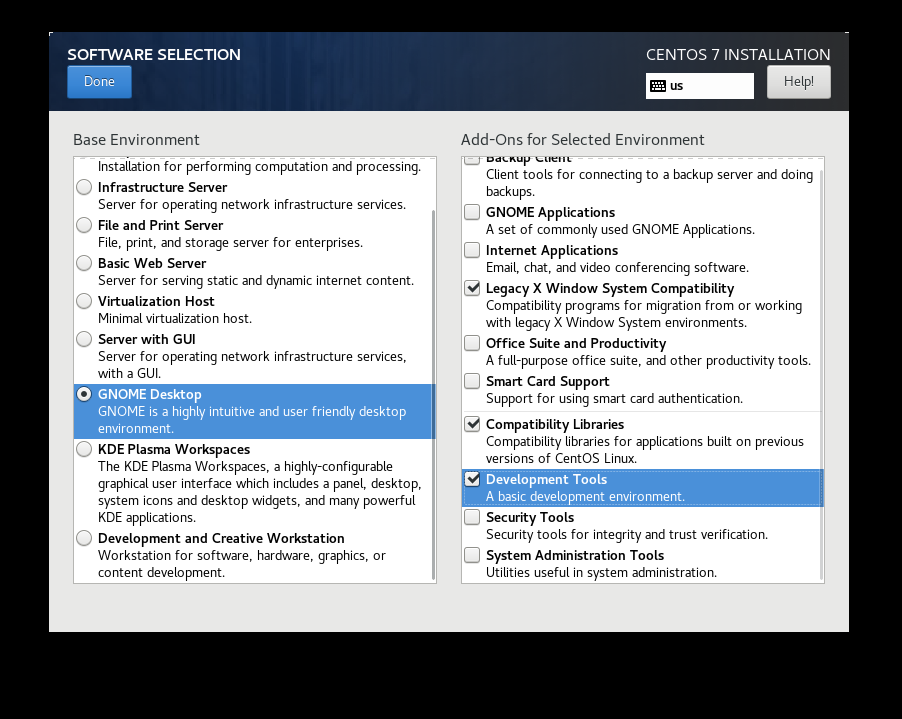902x719 pixels.
Task: Click 'Server for serving static and dynamic internet content.'
Action: (x=256, y=281)
